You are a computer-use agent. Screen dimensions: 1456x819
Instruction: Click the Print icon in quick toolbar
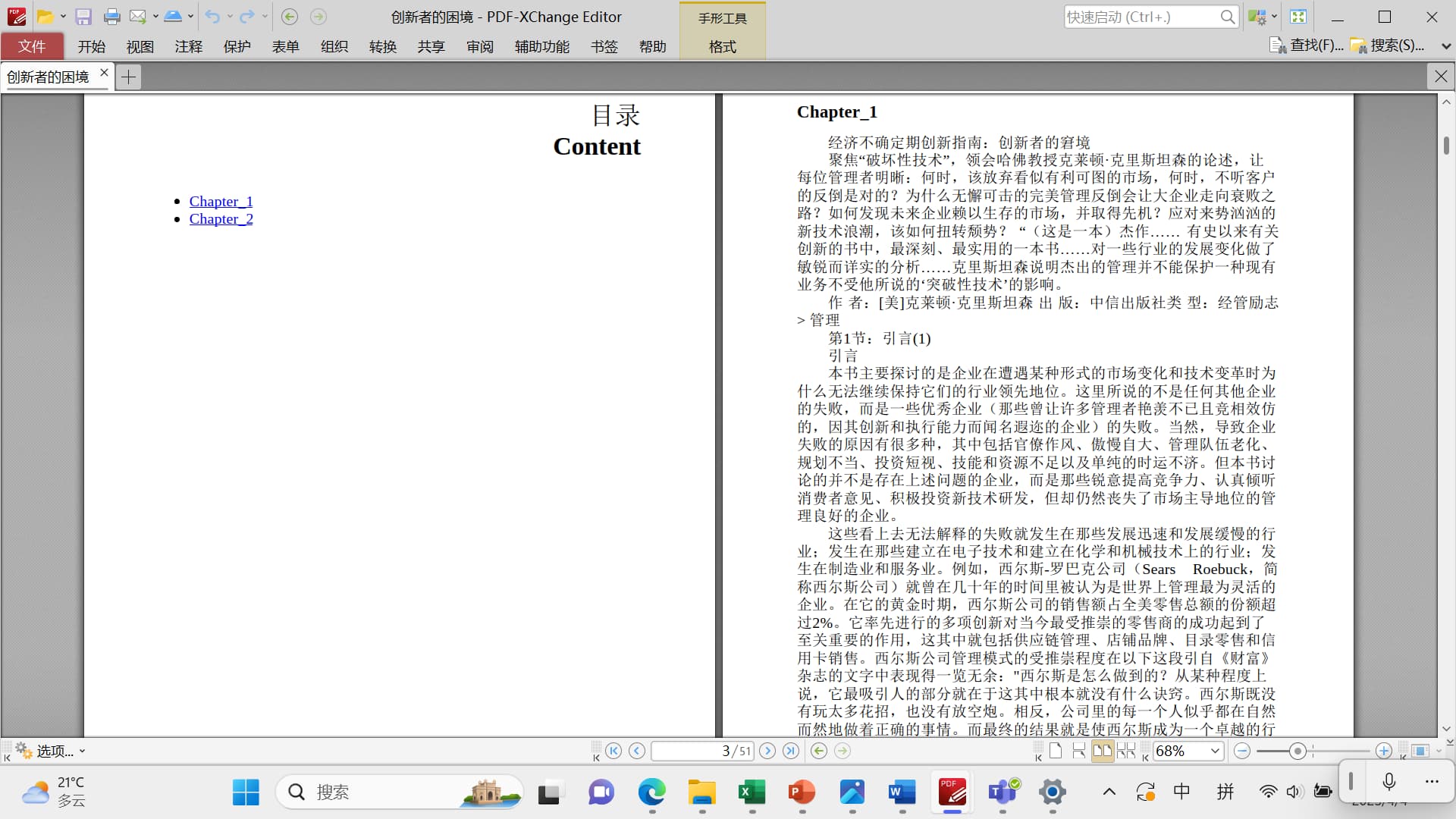click(x=111, y=17)
